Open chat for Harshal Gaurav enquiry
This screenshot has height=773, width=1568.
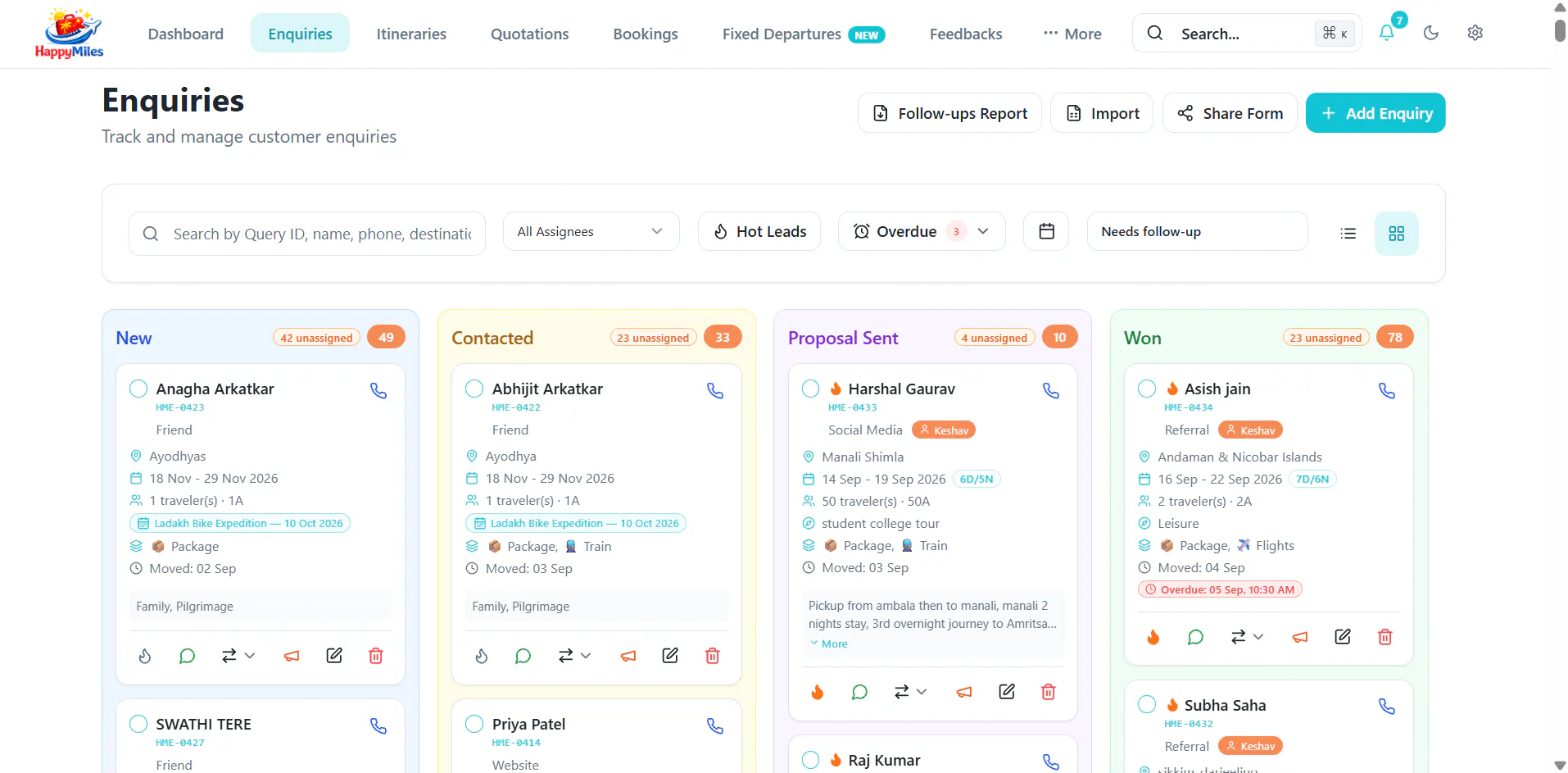859,693
